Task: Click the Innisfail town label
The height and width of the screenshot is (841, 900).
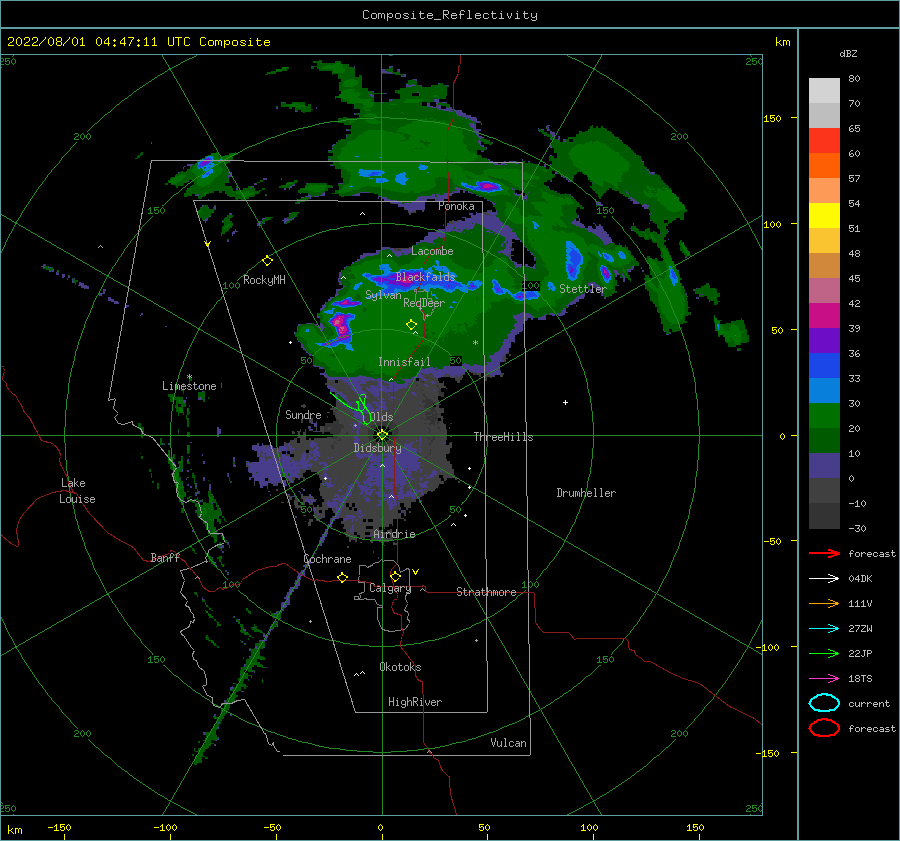Action: coord(404,362)
